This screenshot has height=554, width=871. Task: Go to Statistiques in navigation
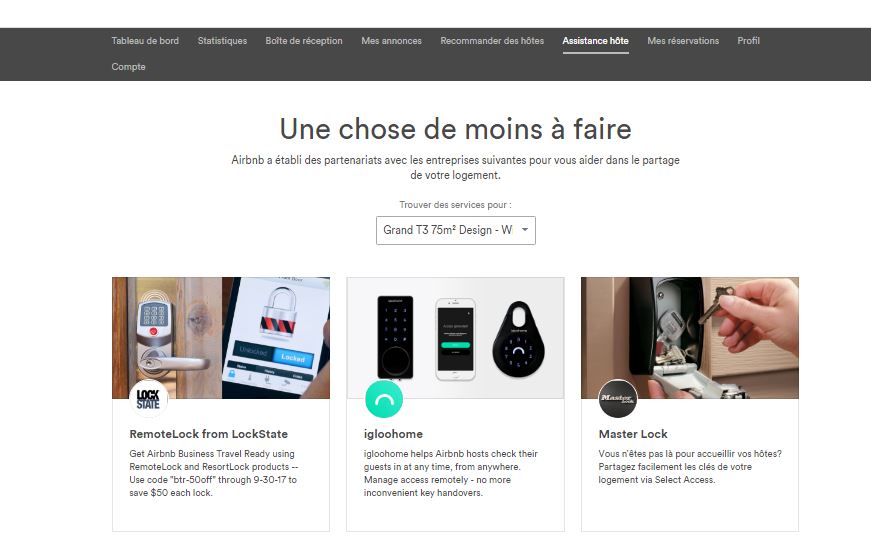tap(222, 41)
